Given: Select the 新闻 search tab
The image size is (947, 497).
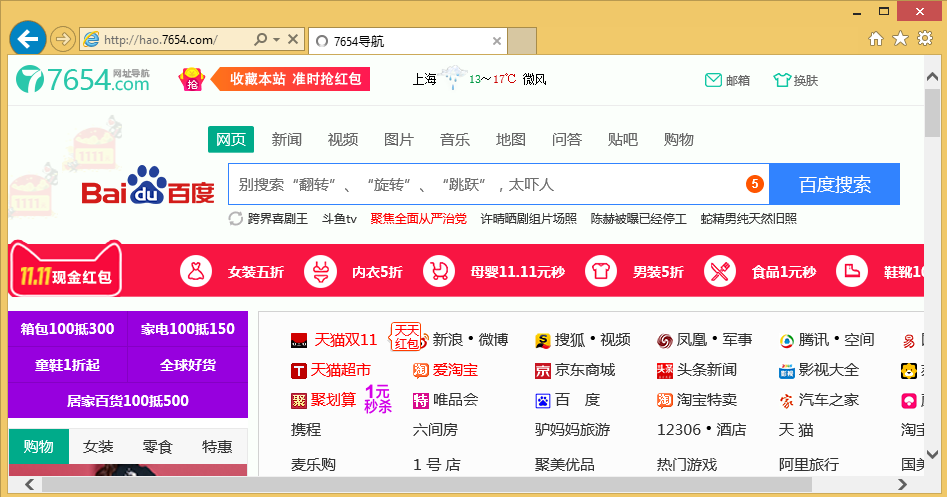Looking at the screenshot, I should (286, 139).
